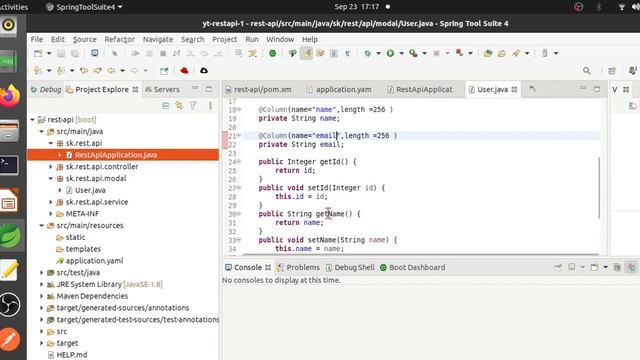The height and width of the screenshot is (360, 640).
Task: Open the application.yaml editor tab
Action: coord(339,89)
